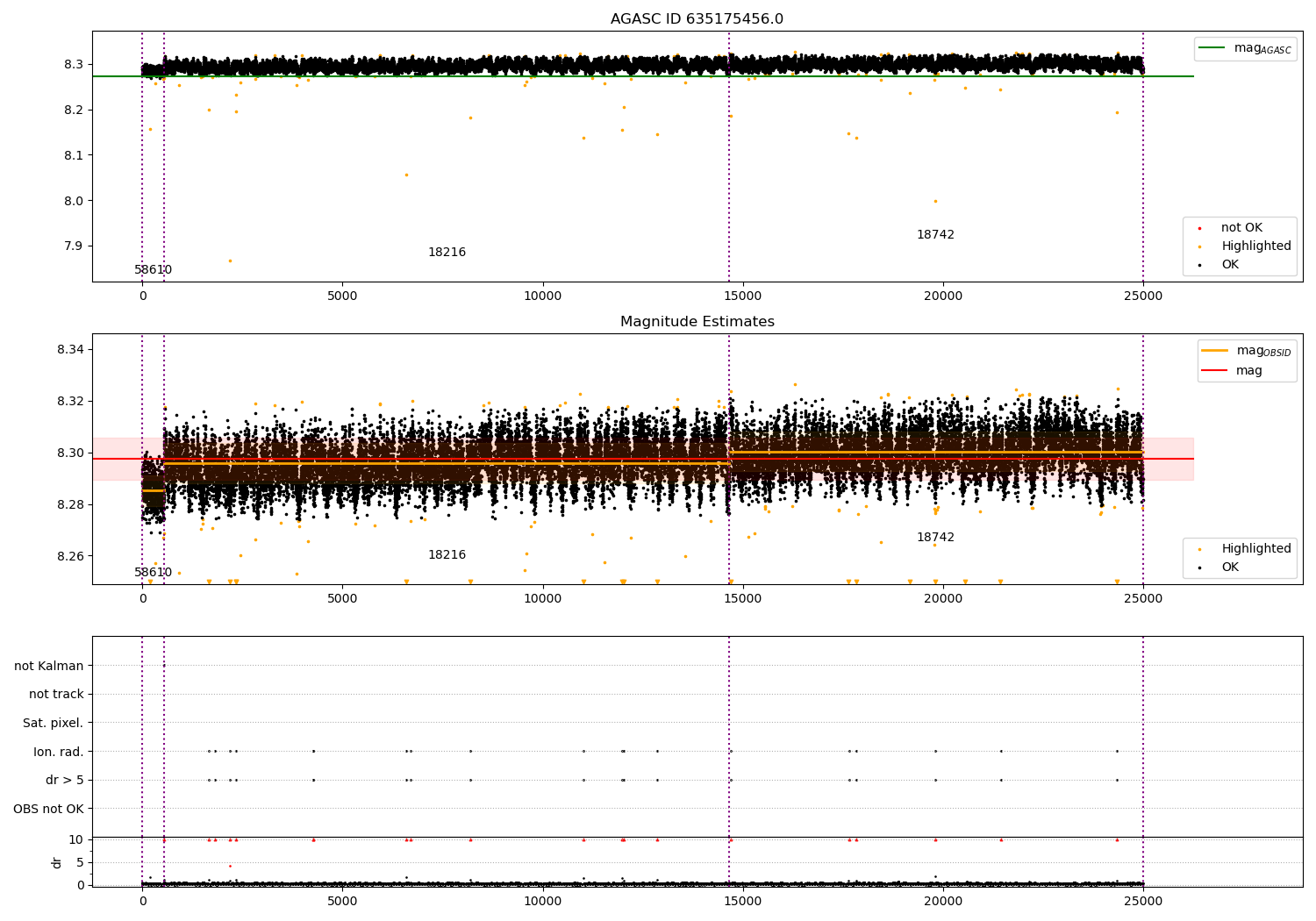Click the 'not OK' legend entry in top plot
This screenshot has width=1316, height=921.
pyautogui.click(x=1241, y=228)
